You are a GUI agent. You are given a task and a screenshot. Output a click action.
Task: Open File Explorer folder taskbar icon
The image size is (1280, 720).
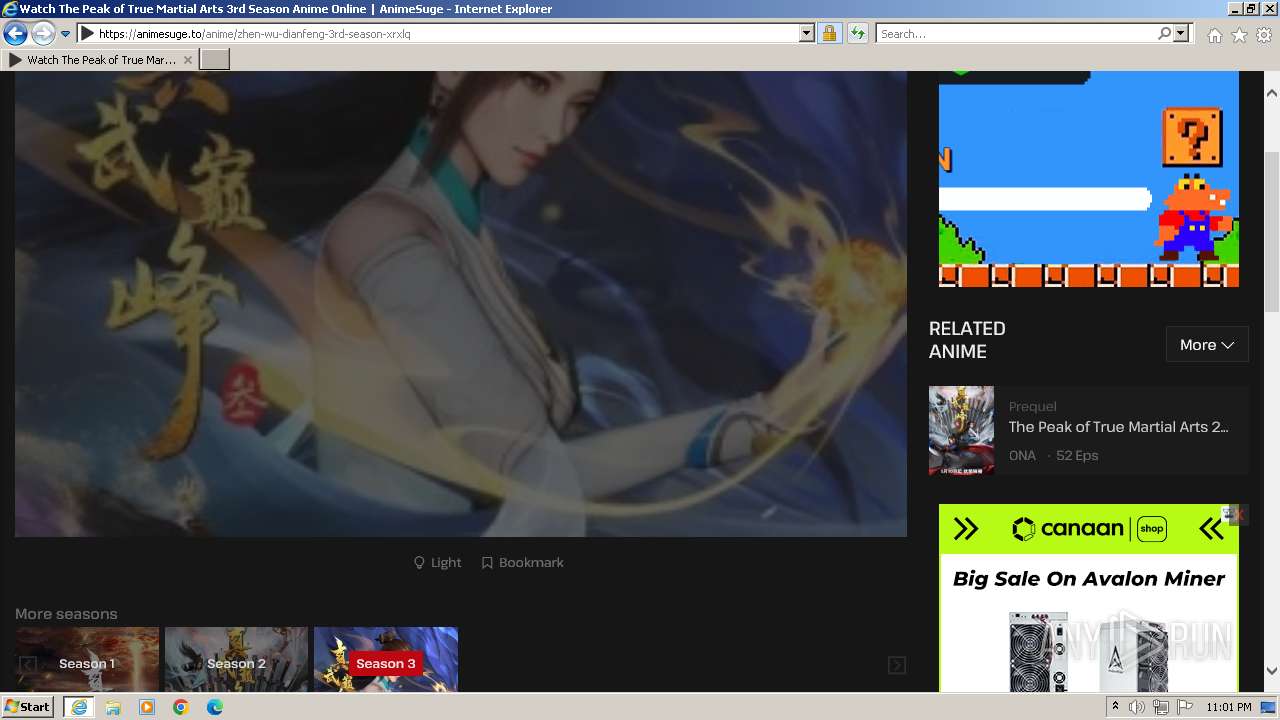(x=113, y=707)
